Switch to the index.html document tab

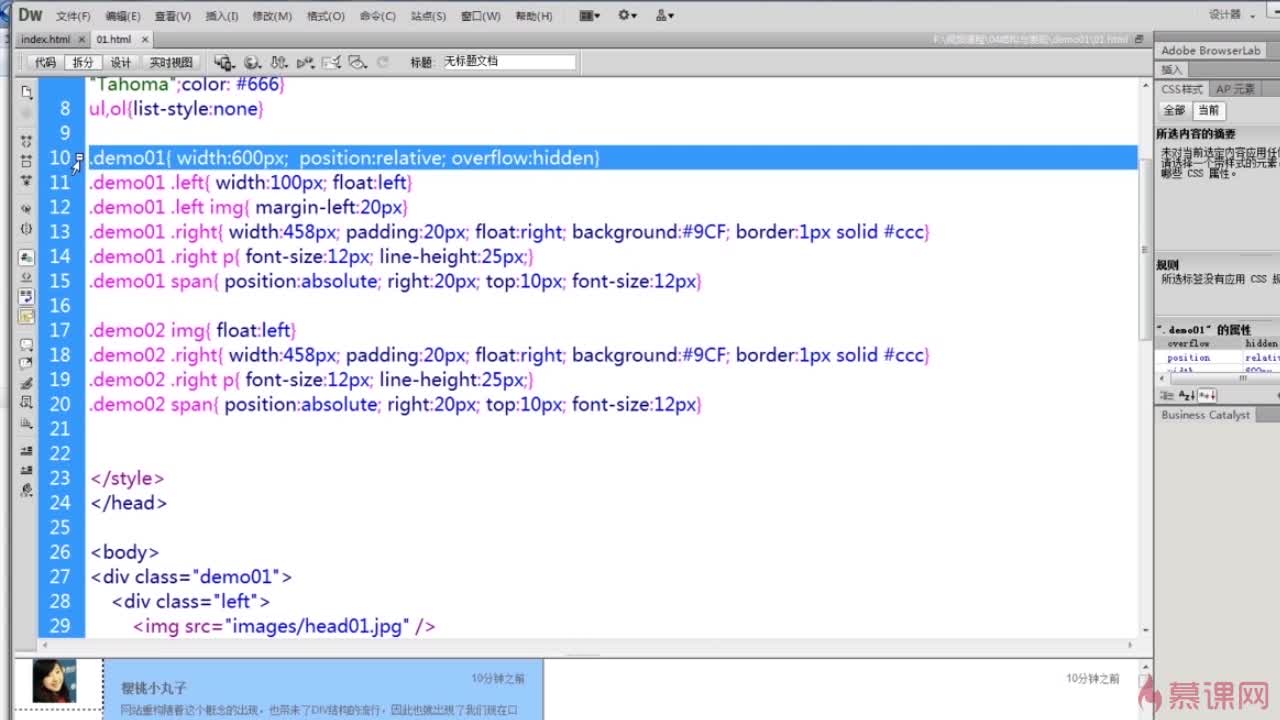[x=45, y=39]
